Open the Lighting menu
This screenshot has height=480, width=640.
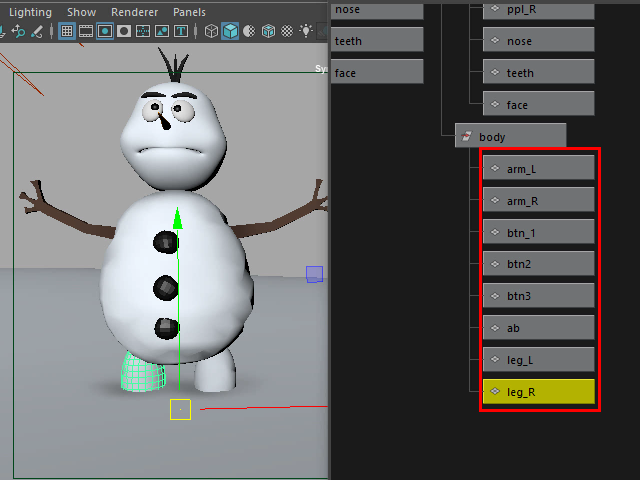click(30, 12)
